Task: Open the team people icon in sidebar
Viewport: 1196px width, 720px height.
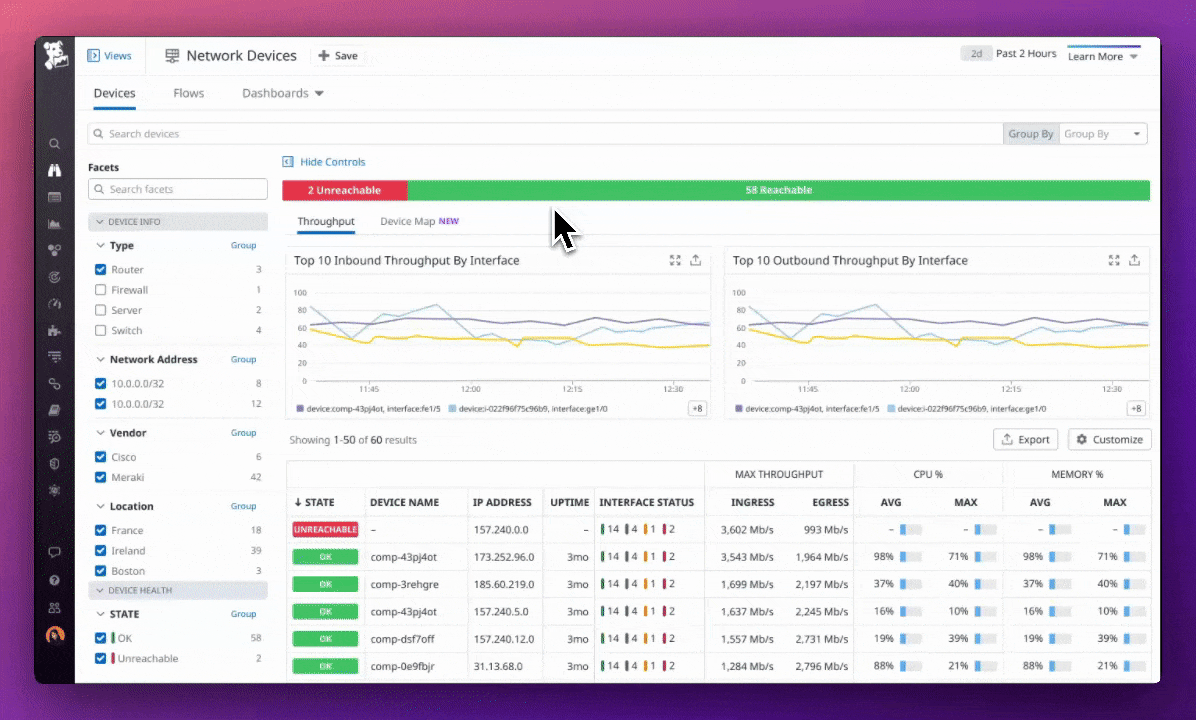Action: tap(54, 608)
